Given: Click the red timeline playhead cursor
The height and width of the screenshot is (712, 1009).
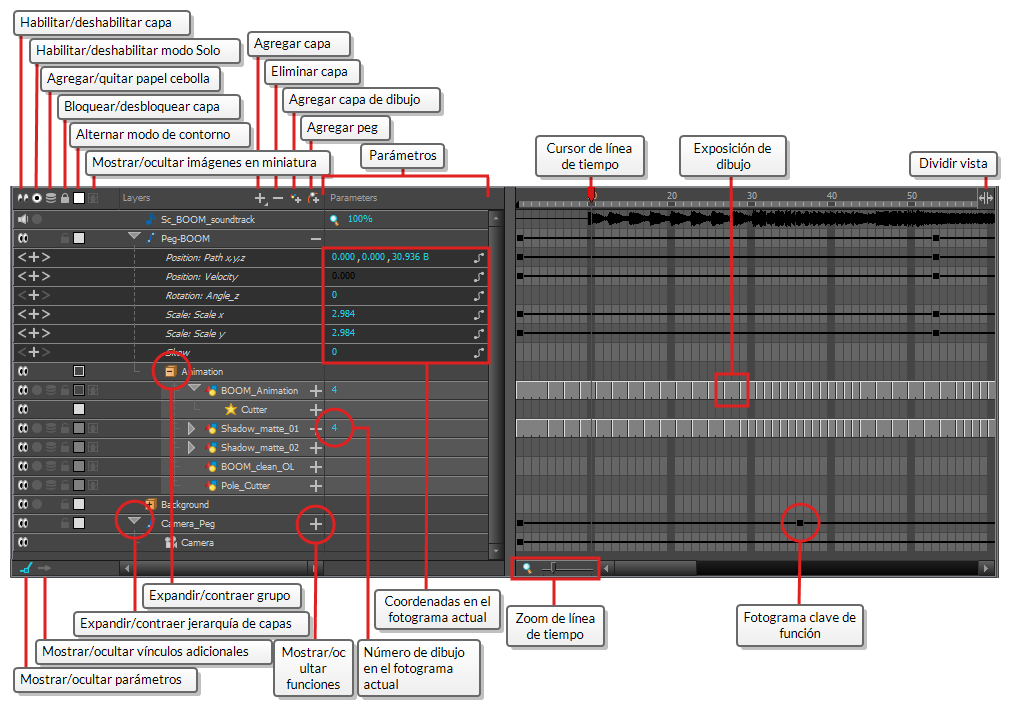Looking at the screenshot, I should coord(591,194).
